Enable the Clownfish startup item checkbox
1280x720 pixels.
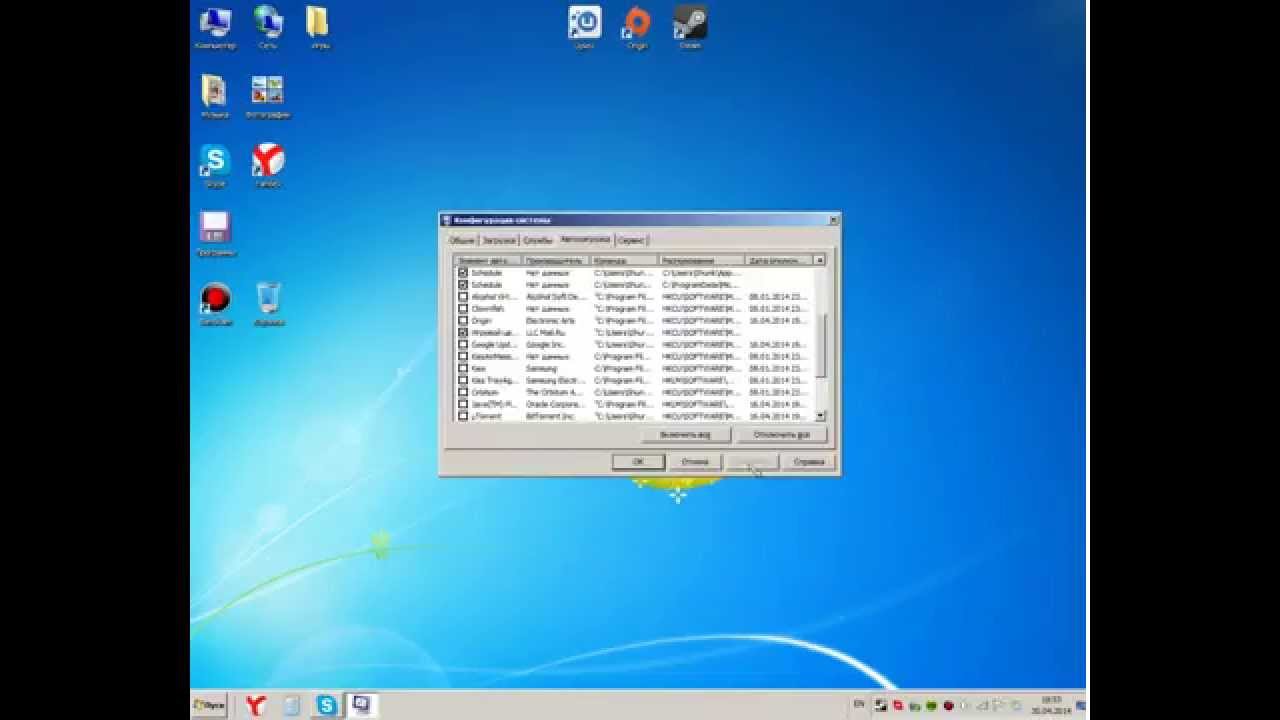463,309
